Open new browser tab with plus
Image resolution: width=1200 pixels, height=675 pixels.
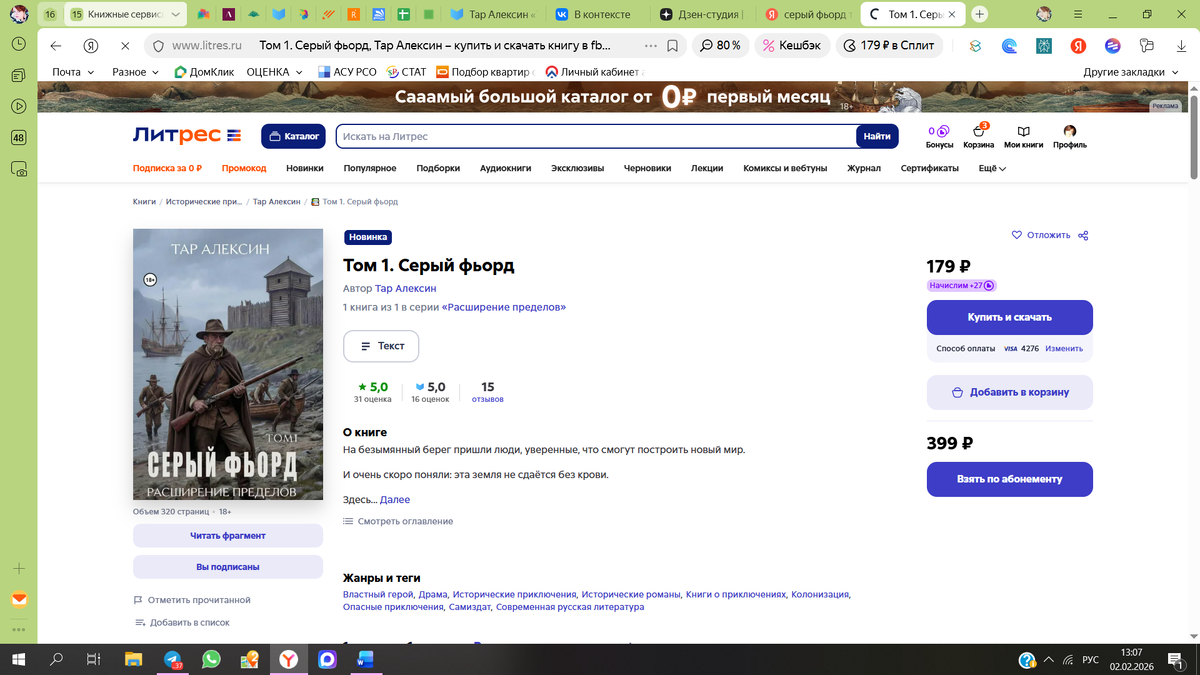[979, 14]
